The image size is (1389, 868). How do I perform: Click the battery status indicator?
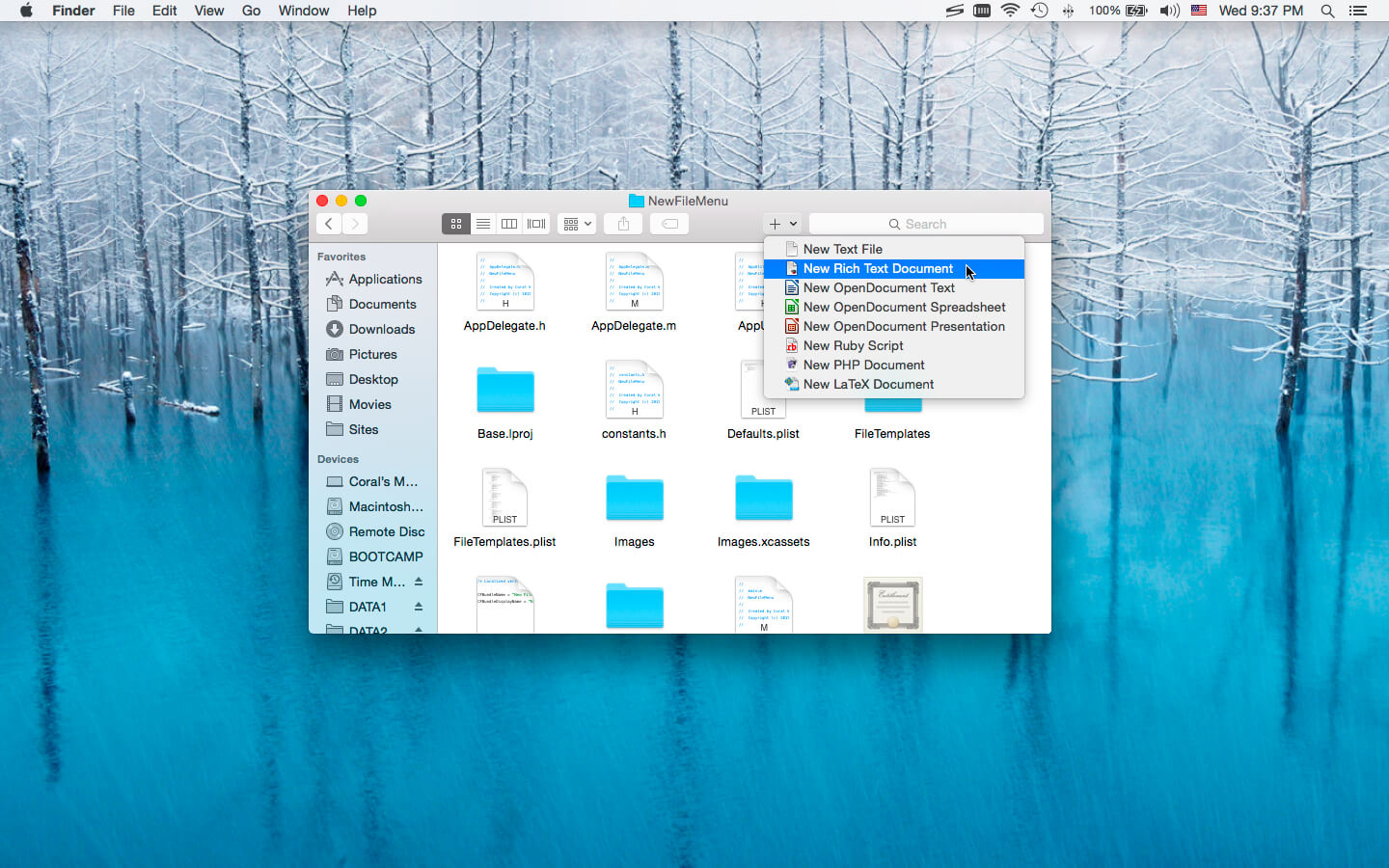(x=1118, y=11)
